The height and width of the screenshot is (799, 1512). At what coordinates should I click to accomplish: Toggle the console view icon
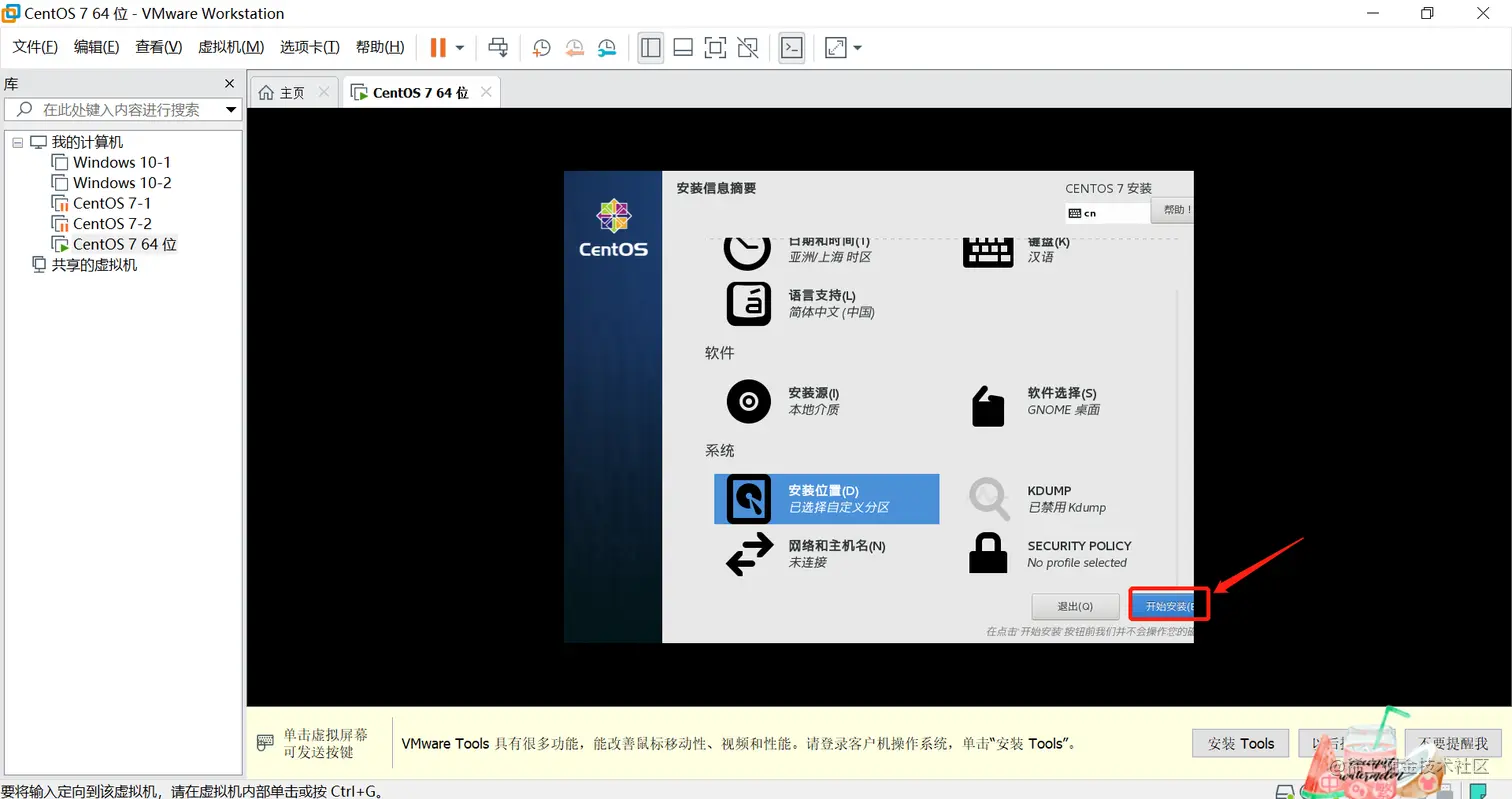[792, 47]
